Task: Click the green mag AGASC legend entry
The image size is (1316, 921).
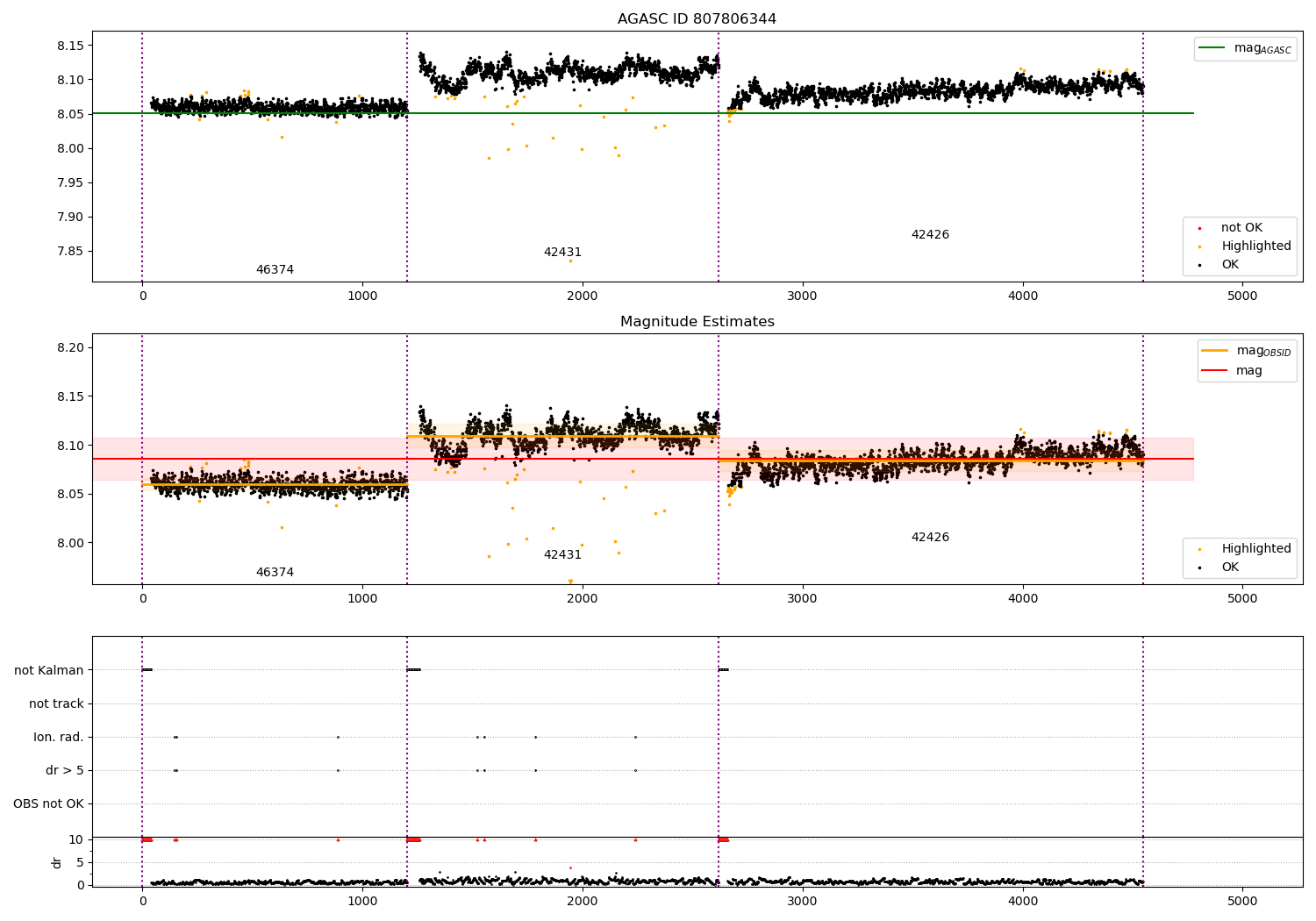Action: coord(1245,48)
